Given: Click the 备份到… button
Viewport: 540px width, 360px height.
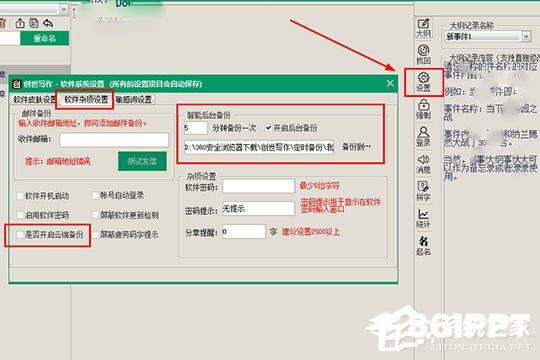Looking at the screenshot, I should click(356, 147).
